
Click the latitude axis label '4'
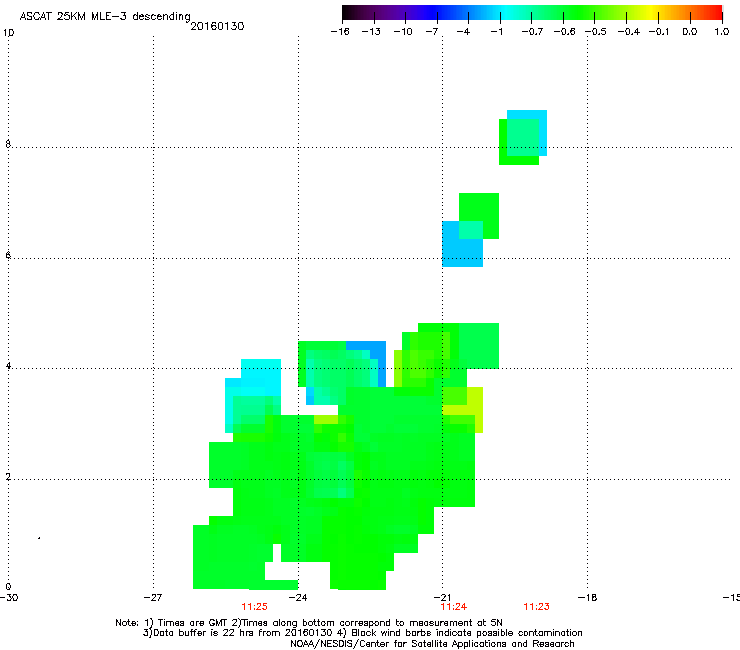(8, 365)
